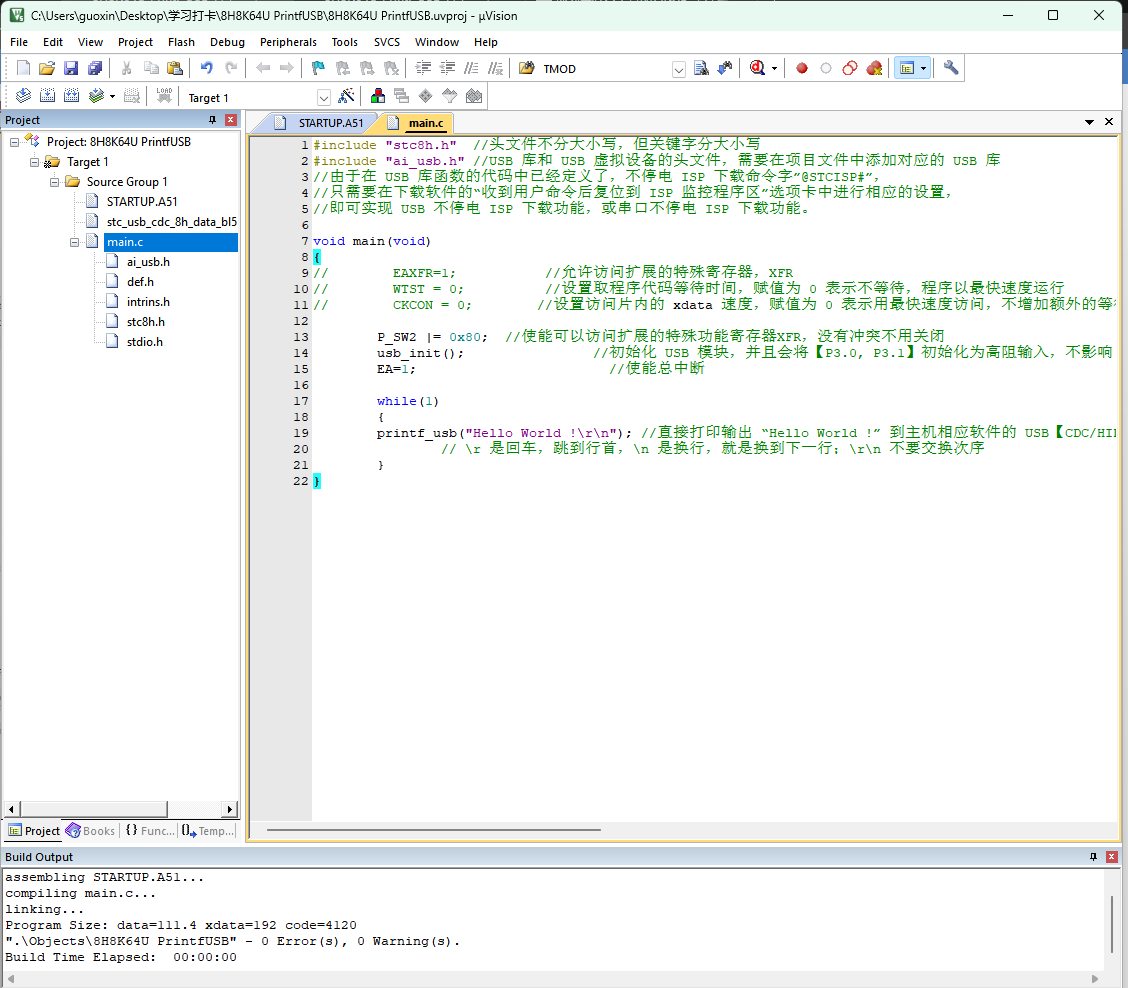Open Configuration wrench icon

pyautogui.click(x=950, y=68)
